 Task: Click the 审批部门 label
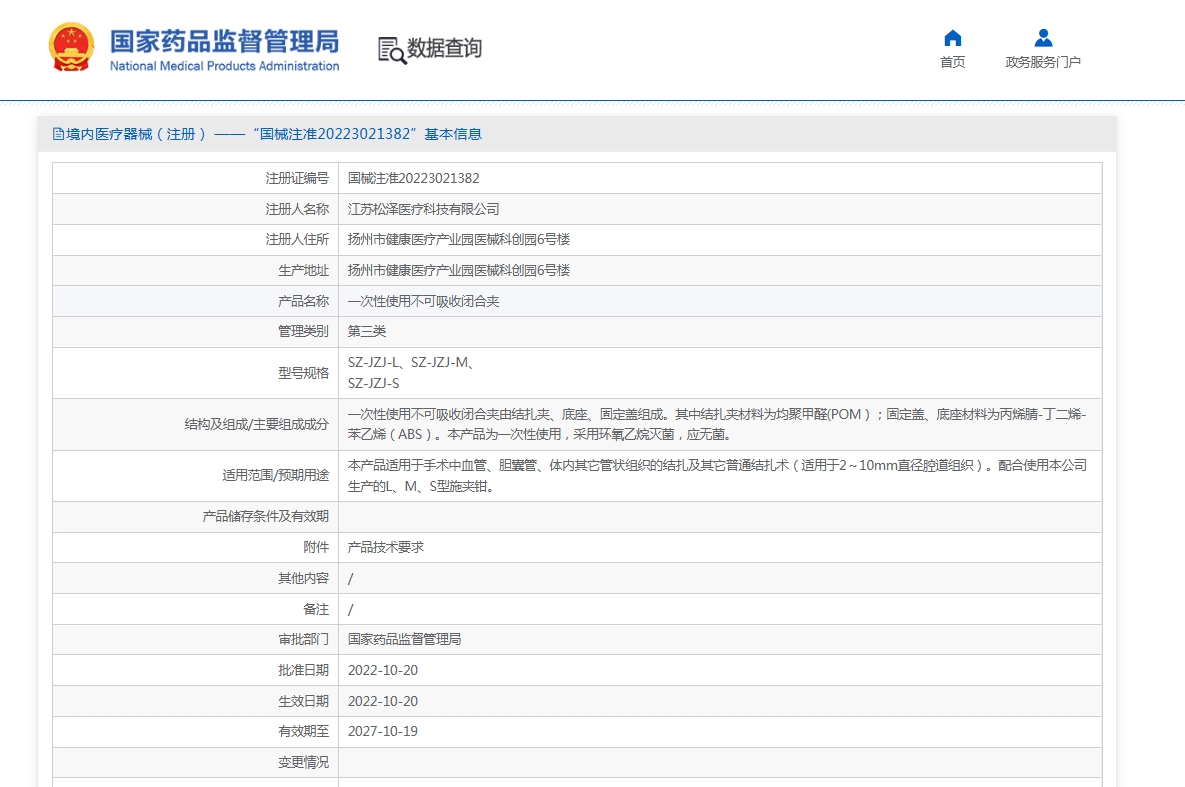[303, 640]
